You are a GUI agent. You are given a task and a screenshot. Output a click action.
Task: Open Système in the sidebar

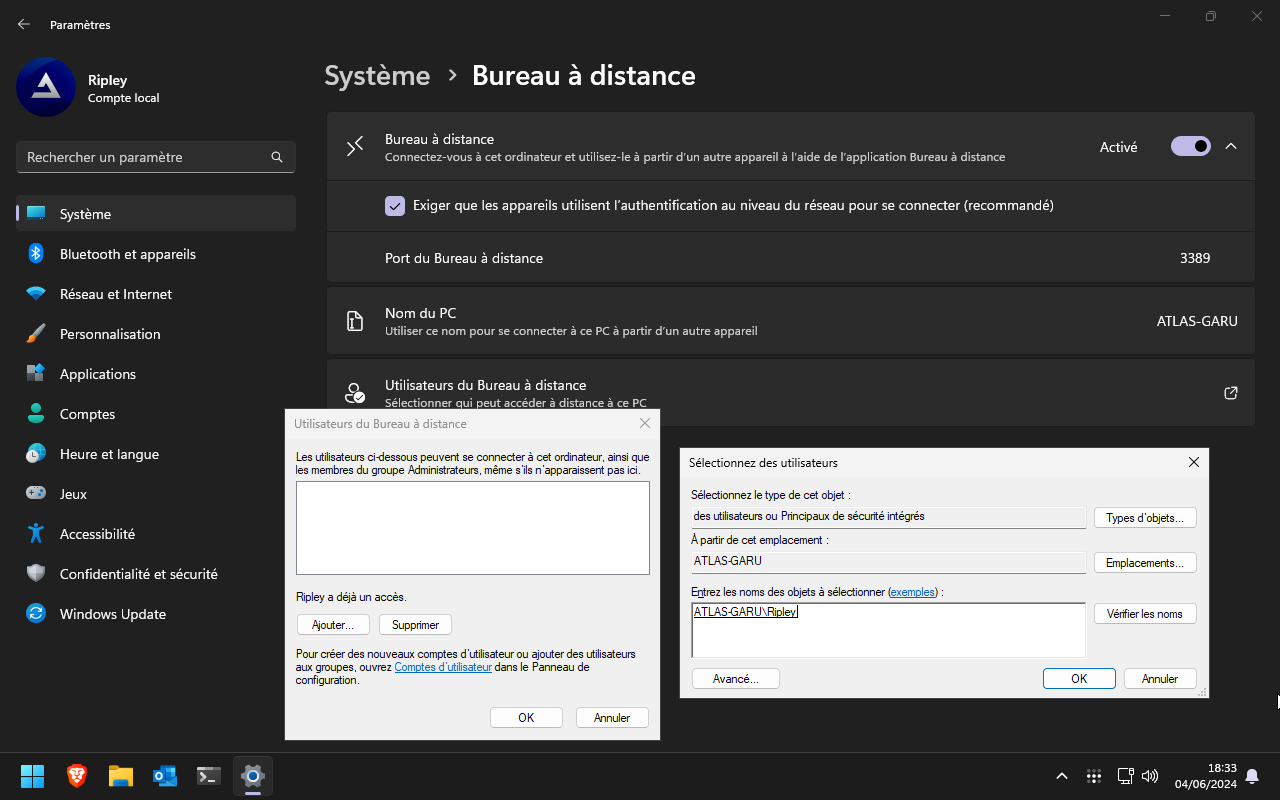click(x=156, y=214)
